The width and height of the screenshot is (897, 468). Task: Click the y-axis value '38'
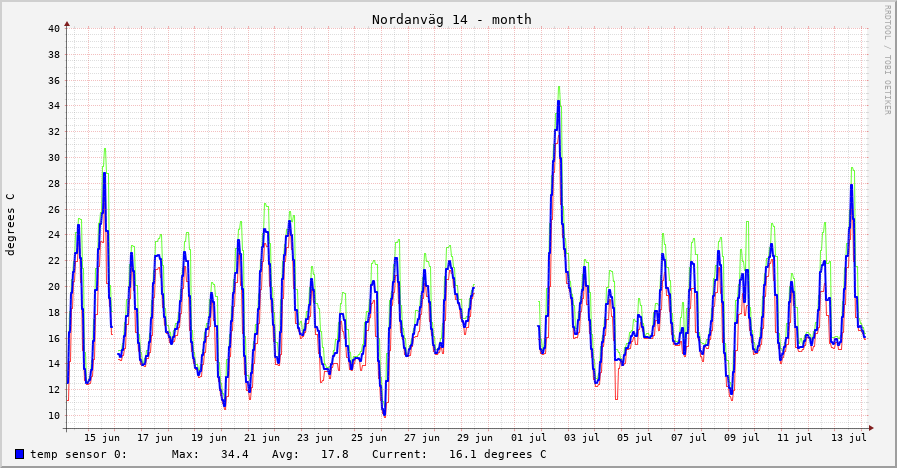[54, 55]
